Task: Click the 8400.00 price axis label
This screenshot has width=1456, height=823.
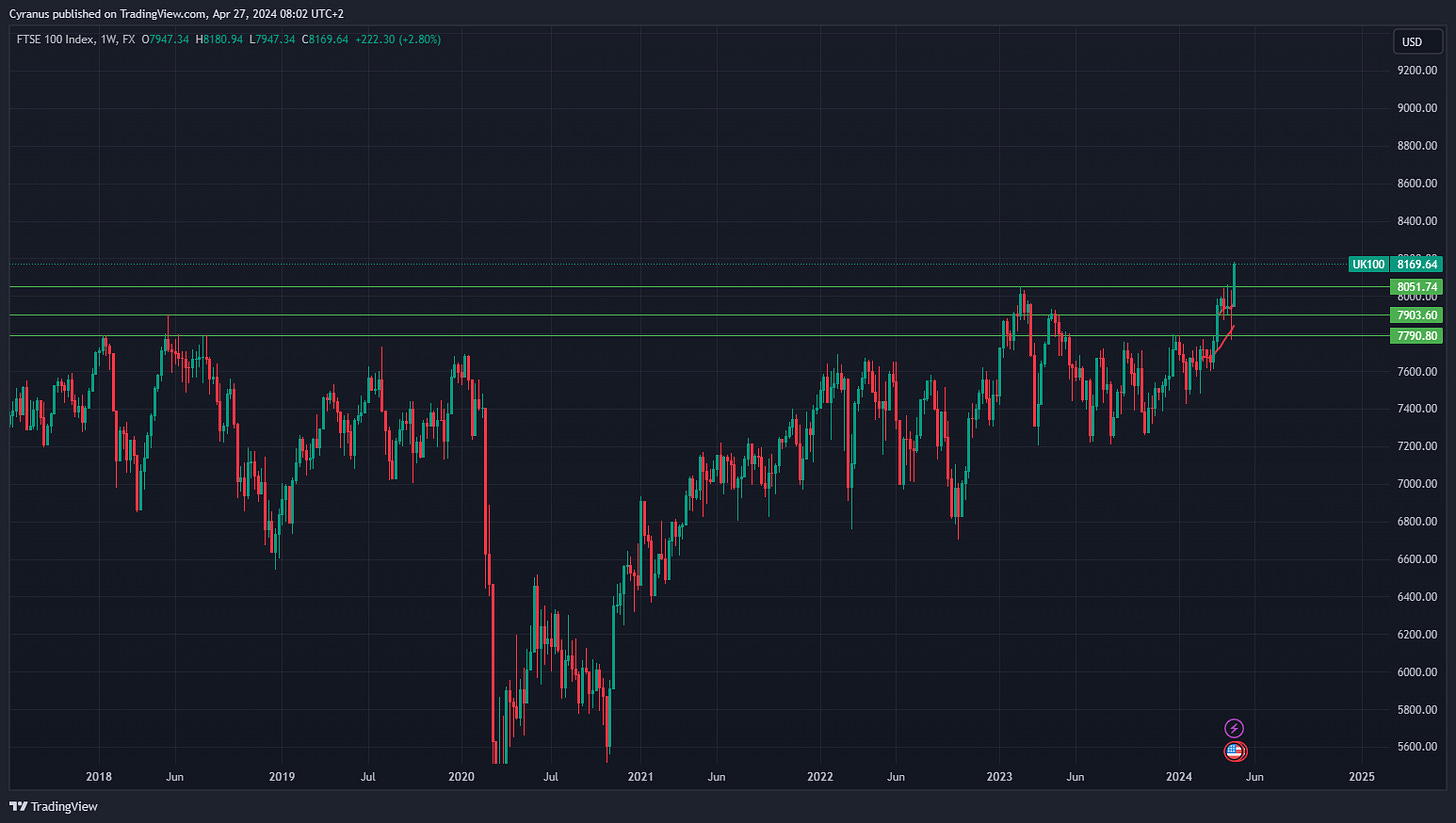Action: [x=1417, y=221]
